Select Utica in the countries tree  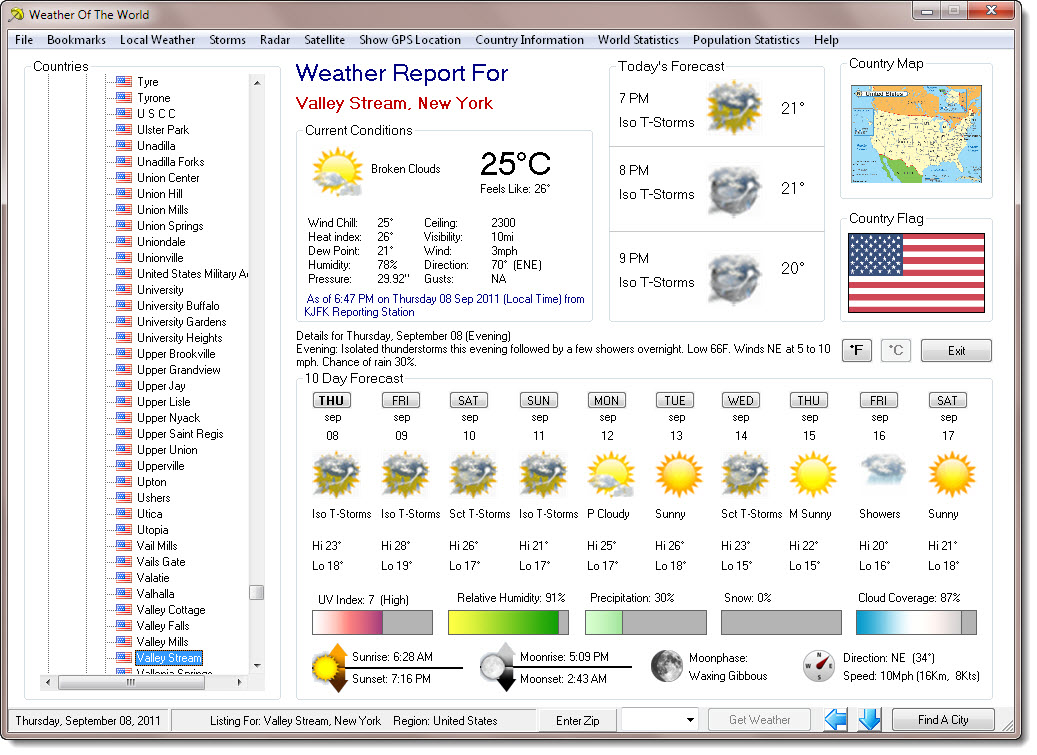coord(150,514)
